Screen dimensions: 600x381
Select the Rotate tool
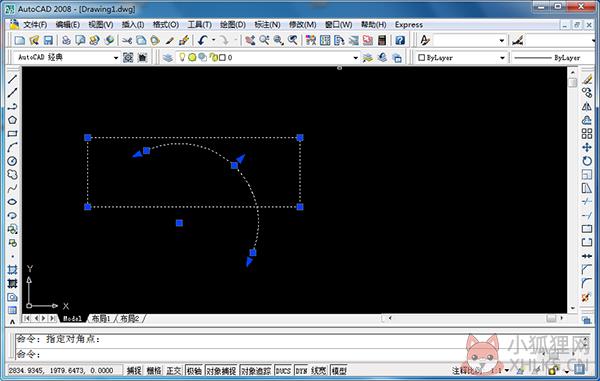tap(587, 161)
